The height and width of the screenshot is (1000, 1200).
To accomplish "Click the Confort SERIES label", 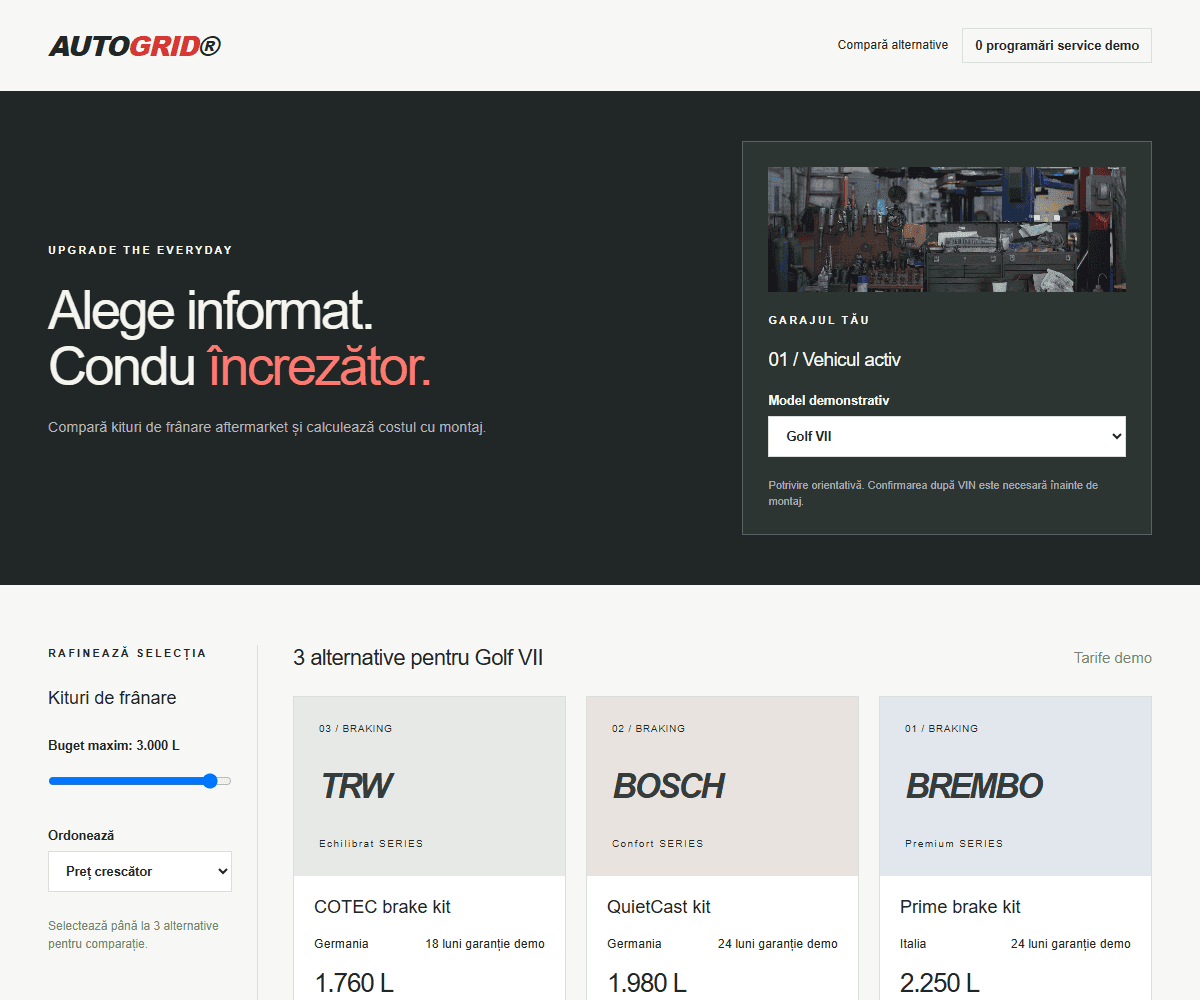I will coord(658,843).
